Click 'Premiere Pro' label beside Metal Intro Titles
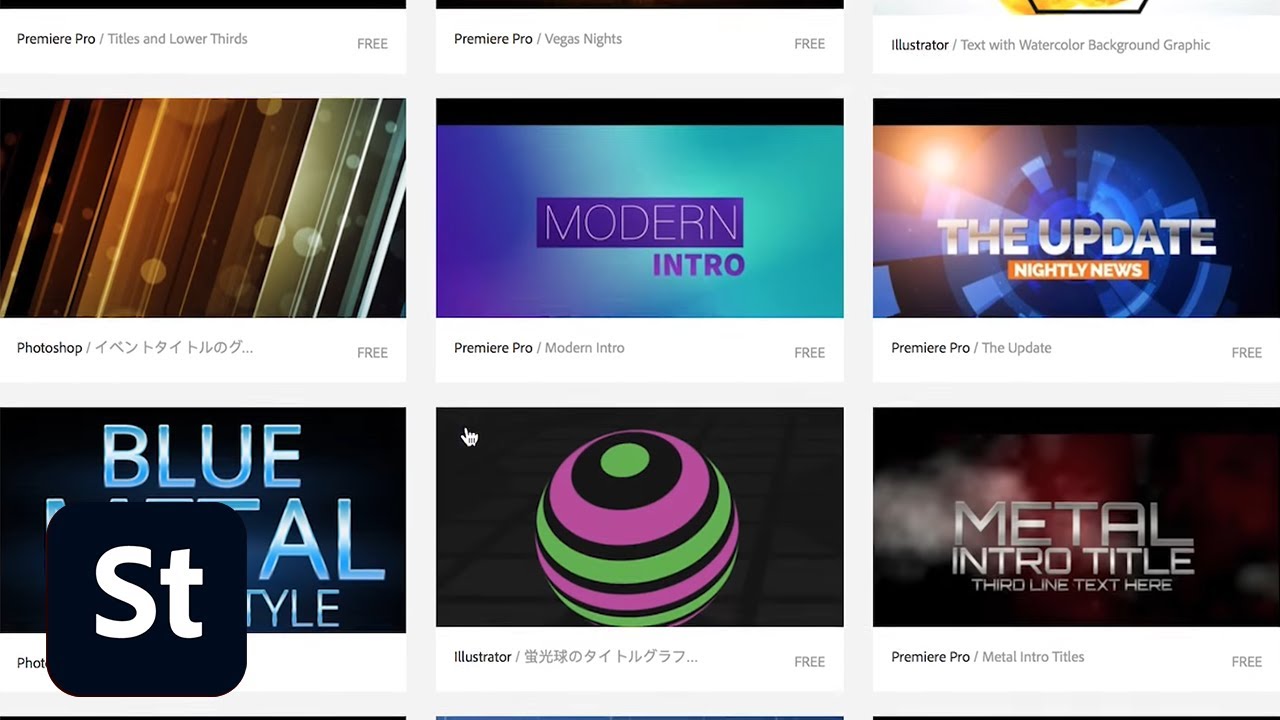This screenshot has width=1280, height=720. click(930, 657)
